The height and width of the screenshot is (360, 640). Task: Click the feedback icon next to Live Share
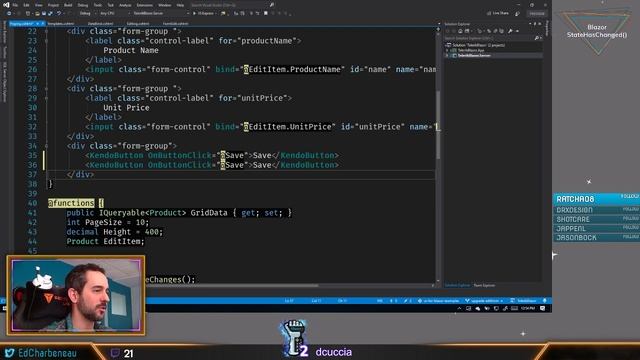518,13
